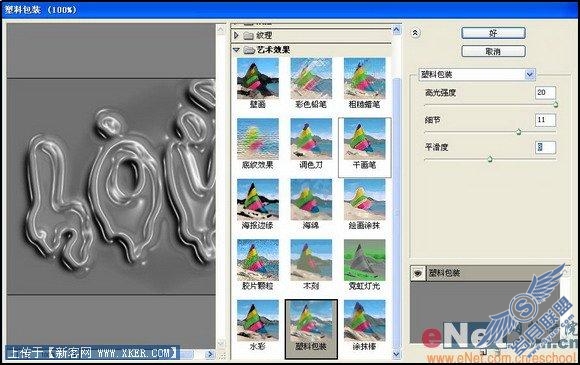Screen dimensions: 580x365
Task: Open the 塑料包装 filter dropdown
Action: pos(530,74)
